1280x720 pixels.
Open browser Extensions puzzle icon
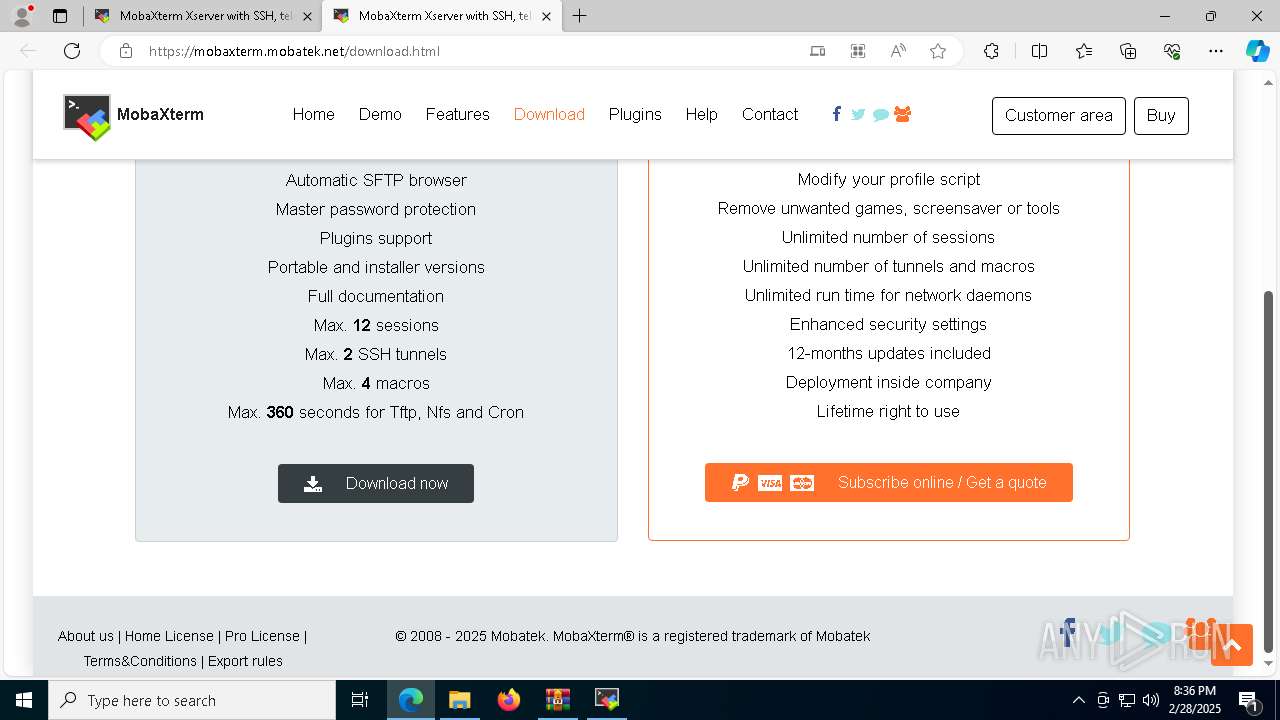pyautogui.click(x=991, y=51)
